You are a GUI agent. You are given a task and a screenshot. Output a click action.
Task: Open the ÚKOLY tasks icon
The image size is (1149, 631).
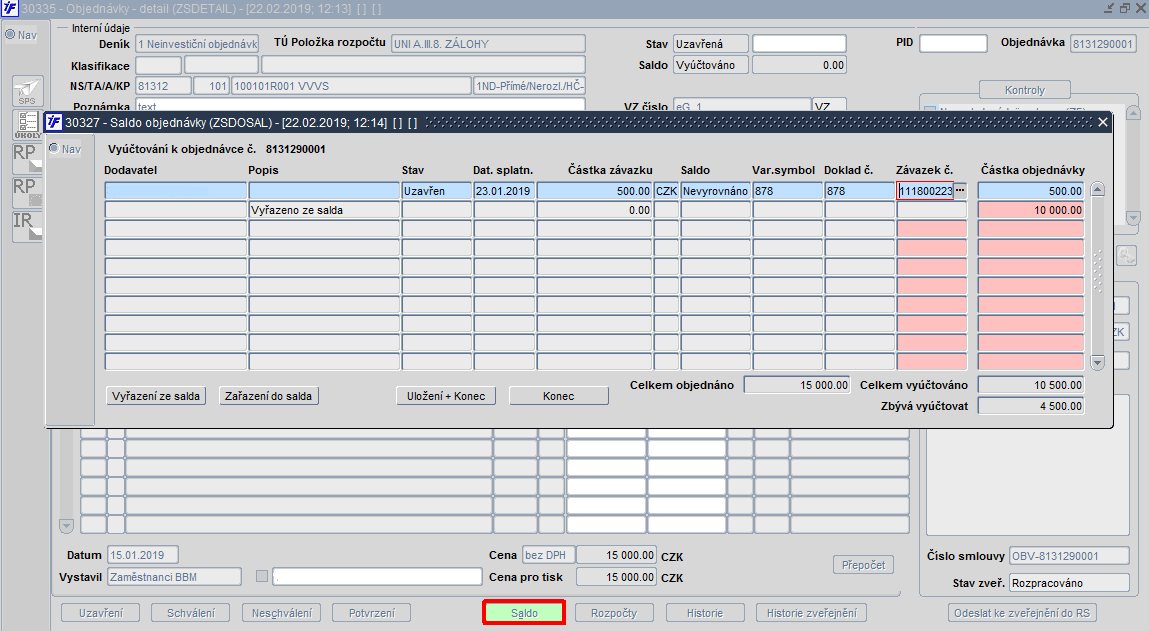tap(28, 125)
